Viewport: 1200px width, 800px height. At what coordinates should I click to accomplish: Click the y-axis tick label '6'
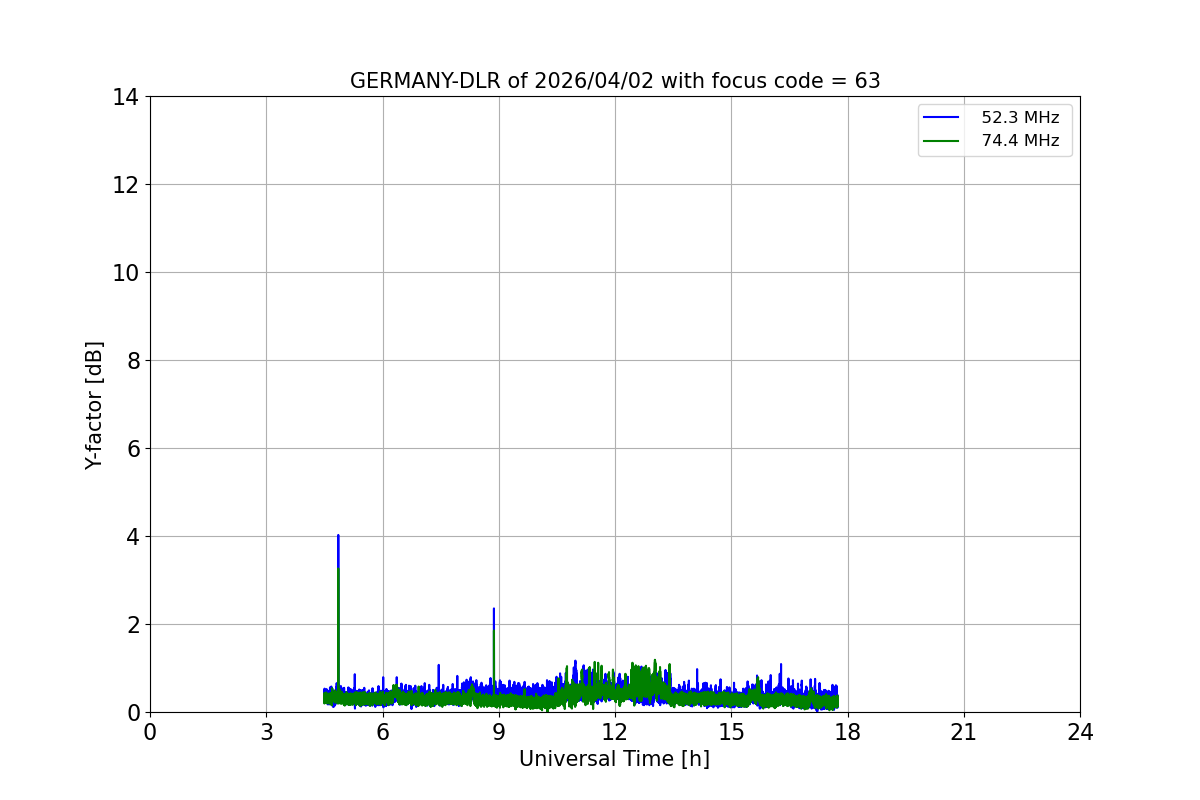[x=132, y=449]
